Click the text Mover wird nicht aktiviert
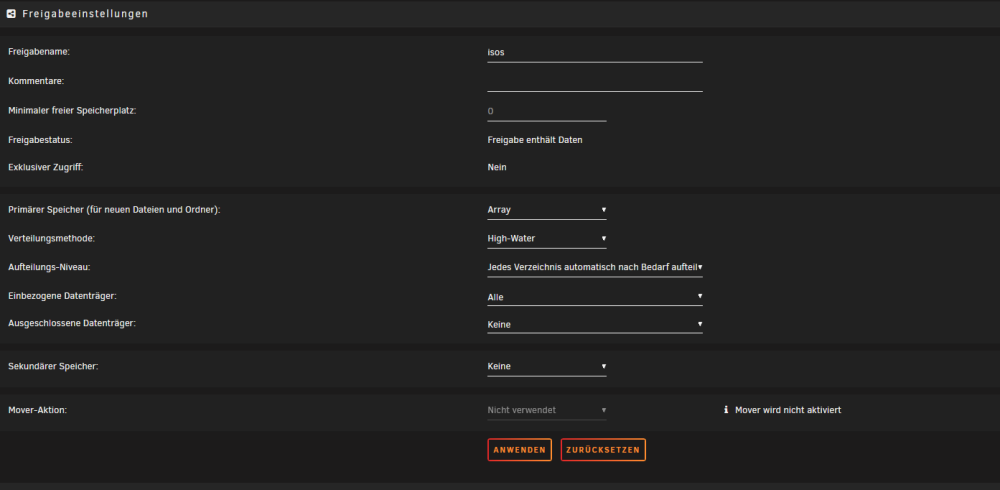The height and width of the screenshot is (490, 1000). [788, 410]
